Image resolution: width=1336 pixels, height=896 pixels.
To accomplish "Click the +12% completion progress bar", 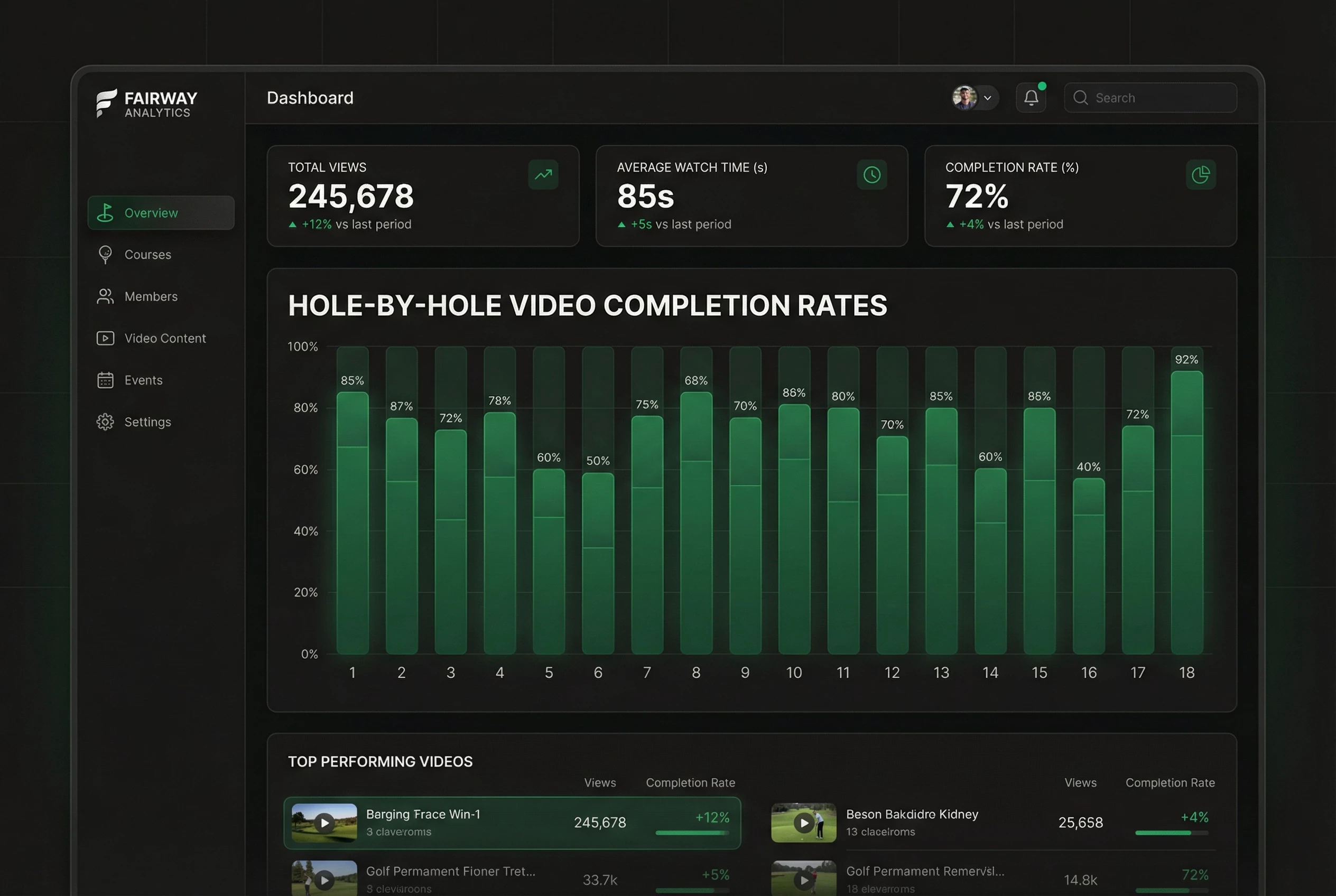I will click(x=692, y=833).
